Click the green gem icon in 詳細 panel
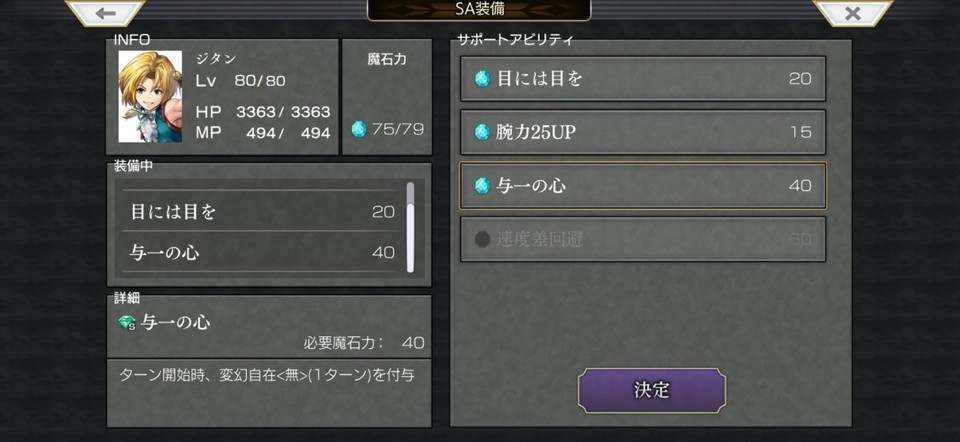Image resolution: width=960 pixels, height=442 pixels. (127, 323)
